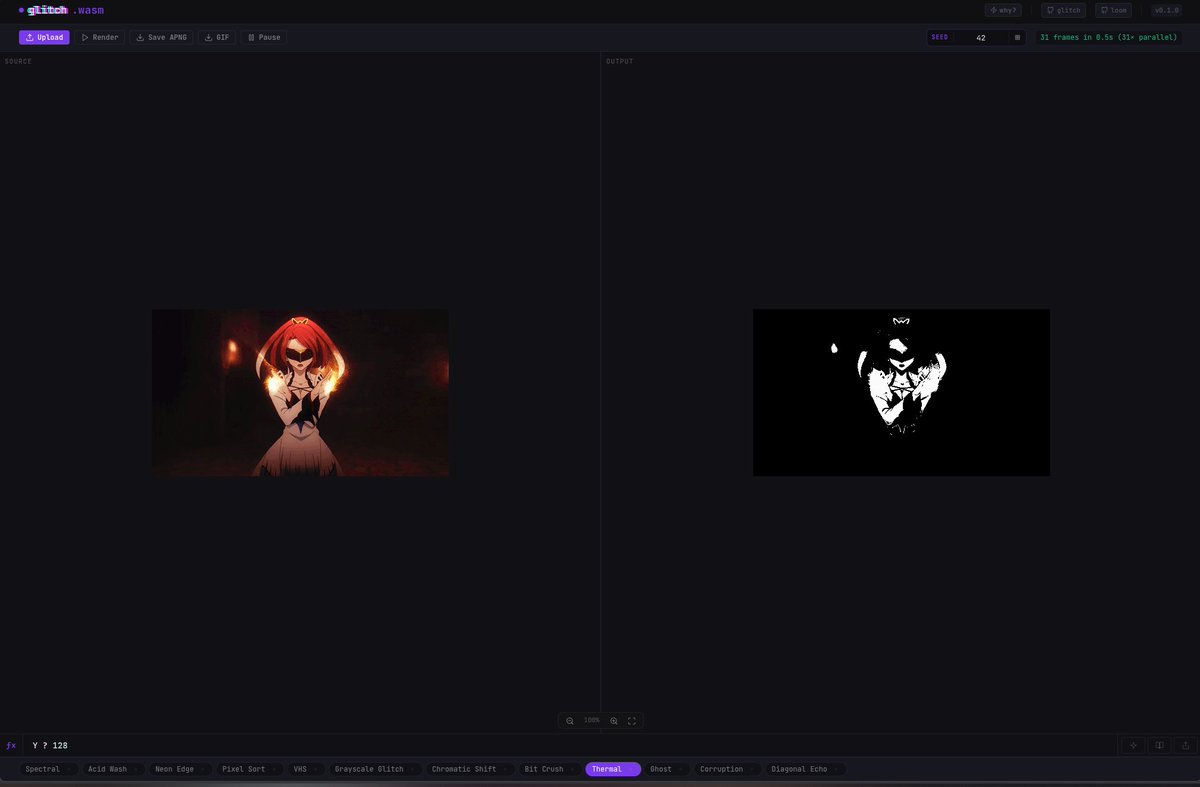Select the Chromatic Shift preset
1200x787 pixels.
(470, 769)
